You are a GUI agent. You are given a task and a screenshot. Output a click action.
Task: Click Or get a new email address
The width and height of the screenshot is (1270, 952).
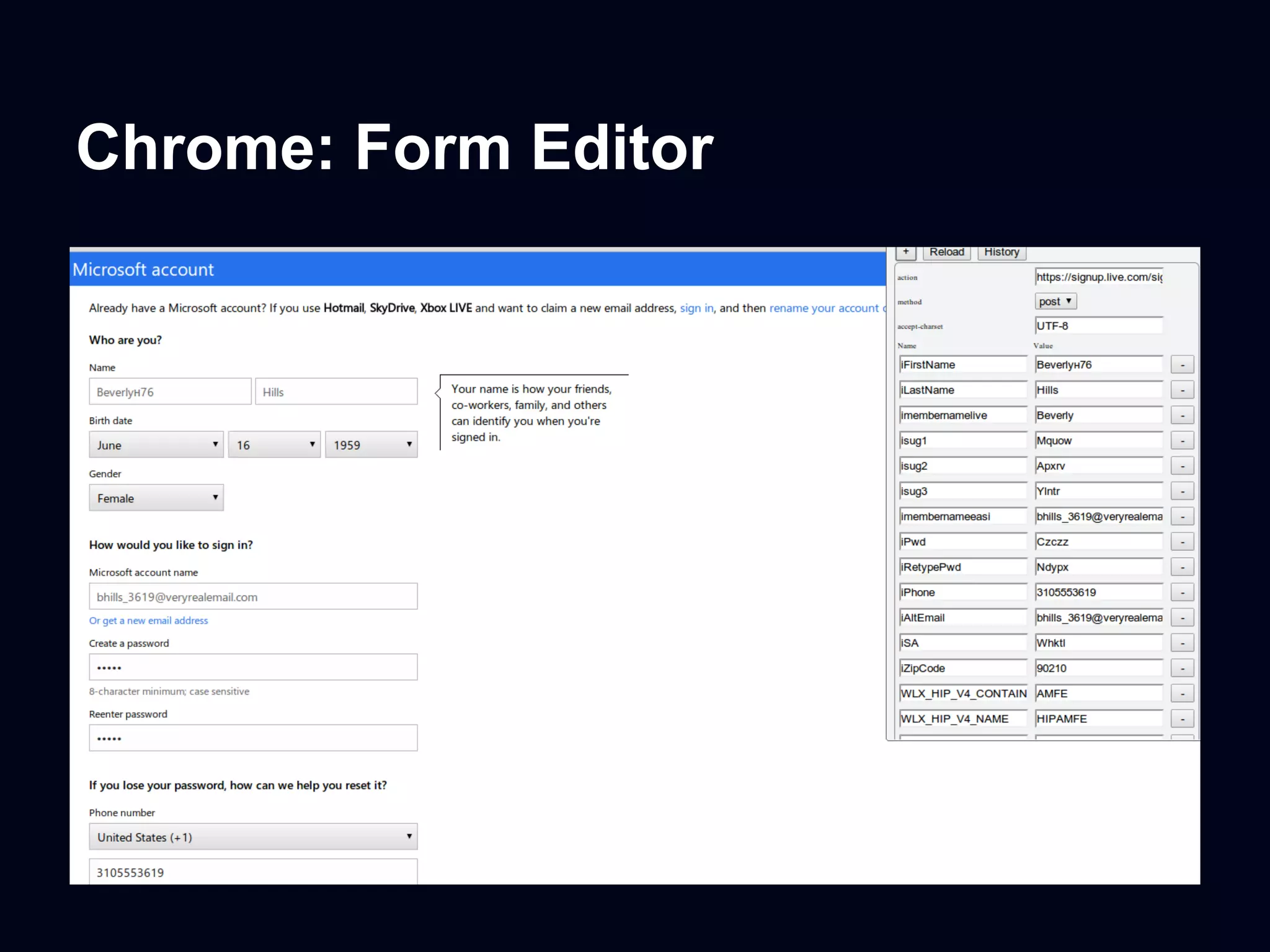tap(148, 620)
